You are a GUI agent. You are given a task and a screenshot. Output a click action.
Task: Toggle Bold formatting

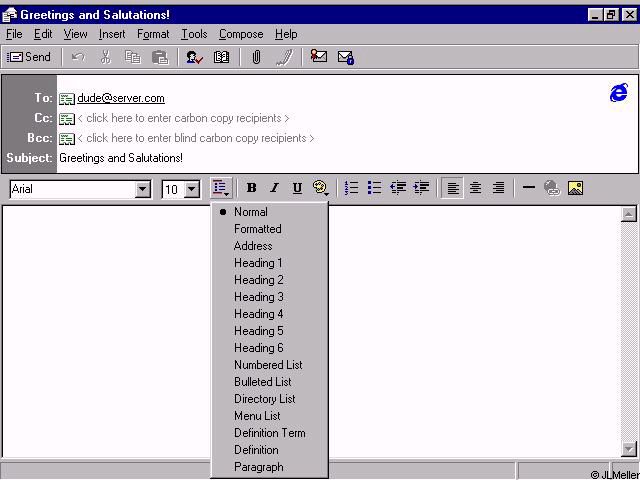(x=251, y=188)
